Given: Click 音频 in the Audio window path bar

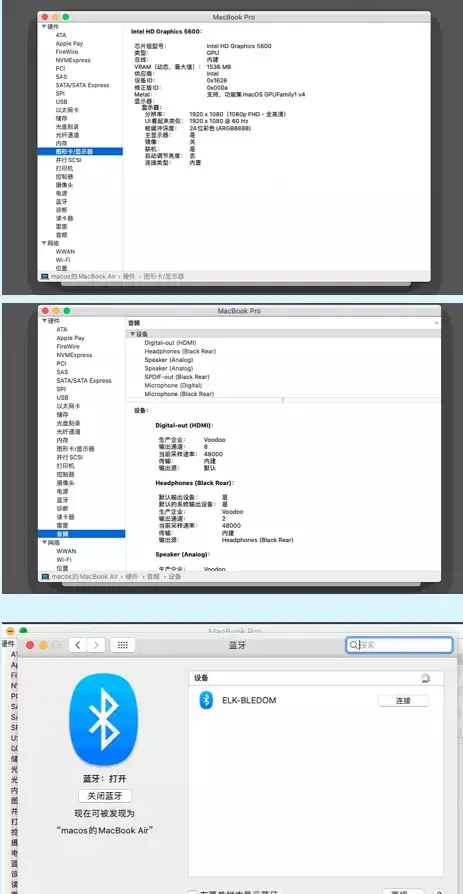Looking at the screenshot, I should (153, 576).
